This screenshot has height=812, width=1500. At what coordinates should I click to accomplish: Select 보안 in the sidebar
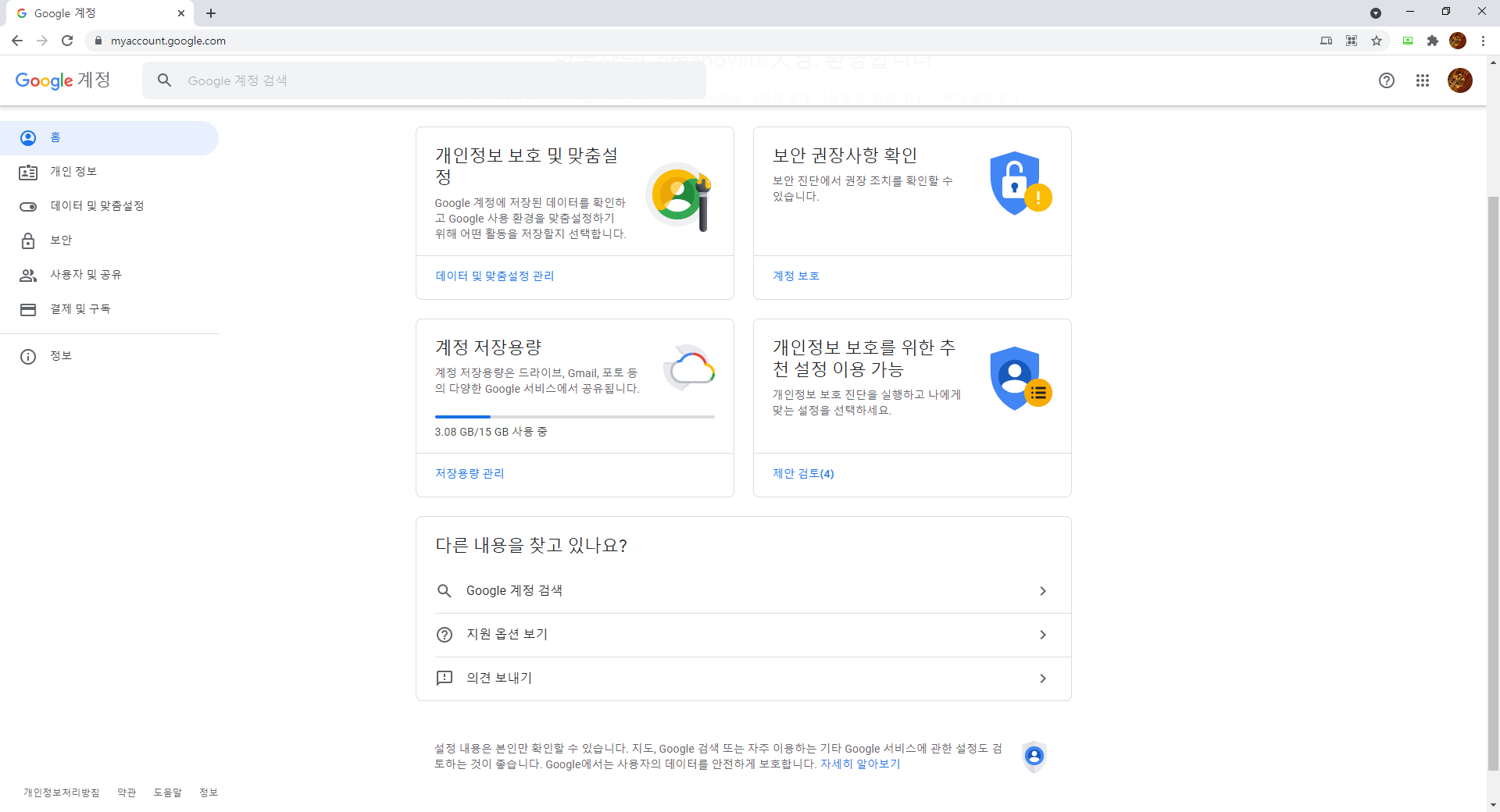(x=109, y=240)
